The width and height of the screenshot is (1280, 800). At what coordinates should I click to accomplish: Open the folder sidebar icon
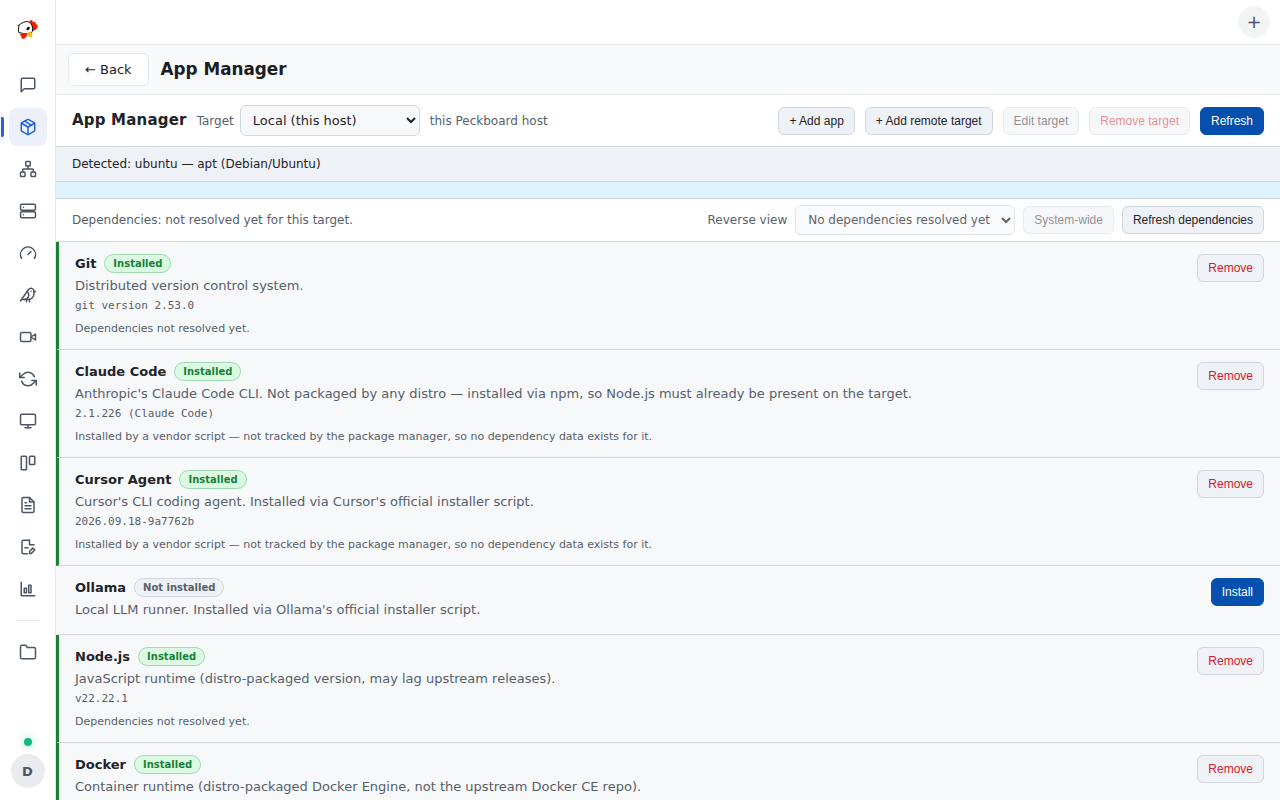(x=28, y=652)
